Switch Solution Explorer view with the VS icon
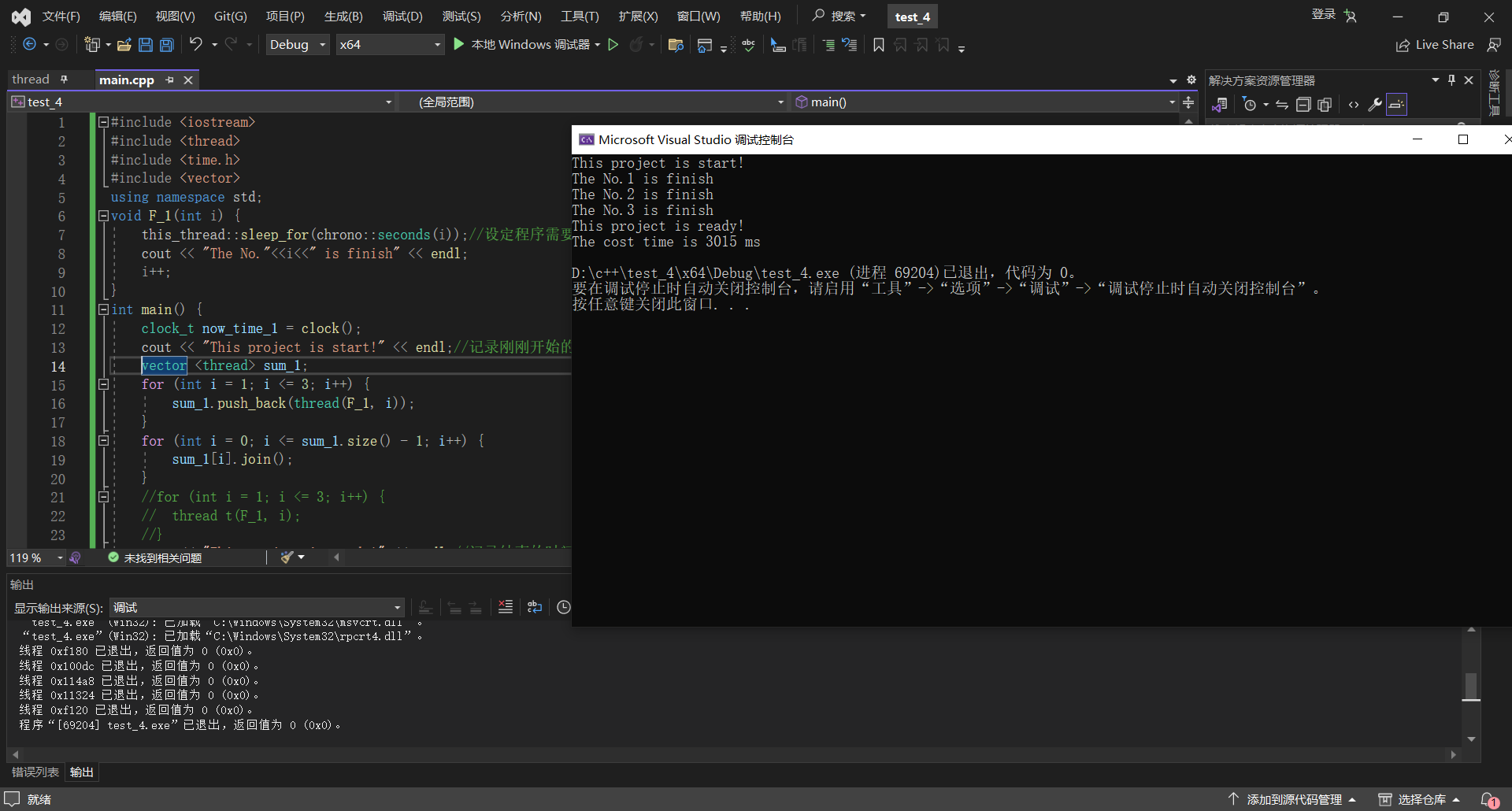This screenshot has height=811, width=1512. tap(1219, 104)
